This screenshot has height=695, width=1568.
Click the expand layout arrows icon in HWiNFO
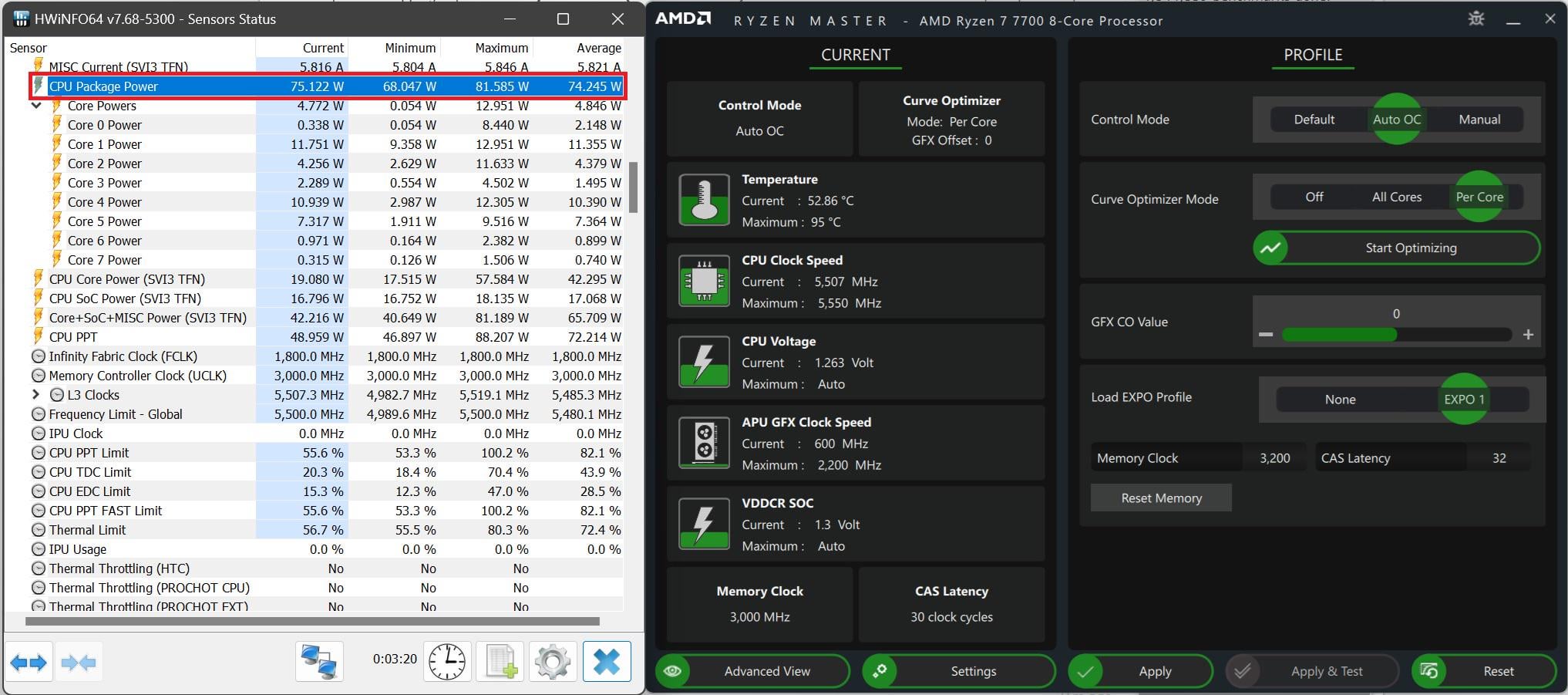pos(29,662)
